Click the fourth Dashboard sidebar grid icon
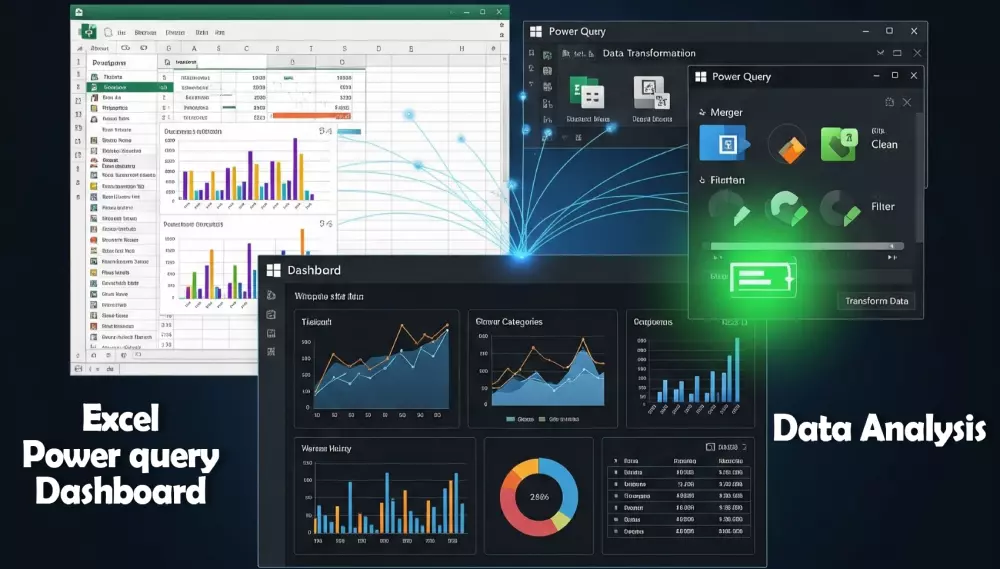The height and width of the screenshot is (569, 1000). tap(271, 351)
